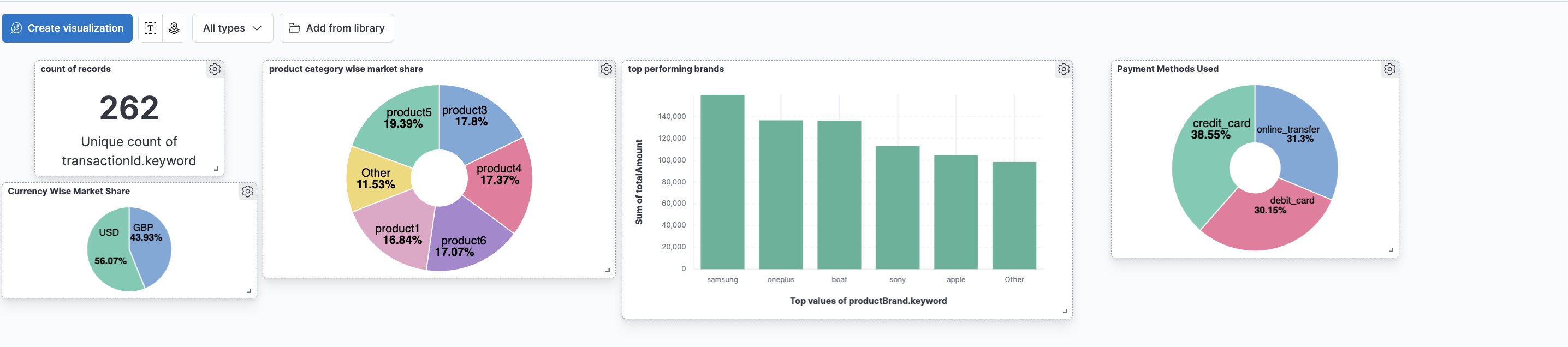Click the add map layer icon
The image size is (1568, 347).
tap(174, 28)
